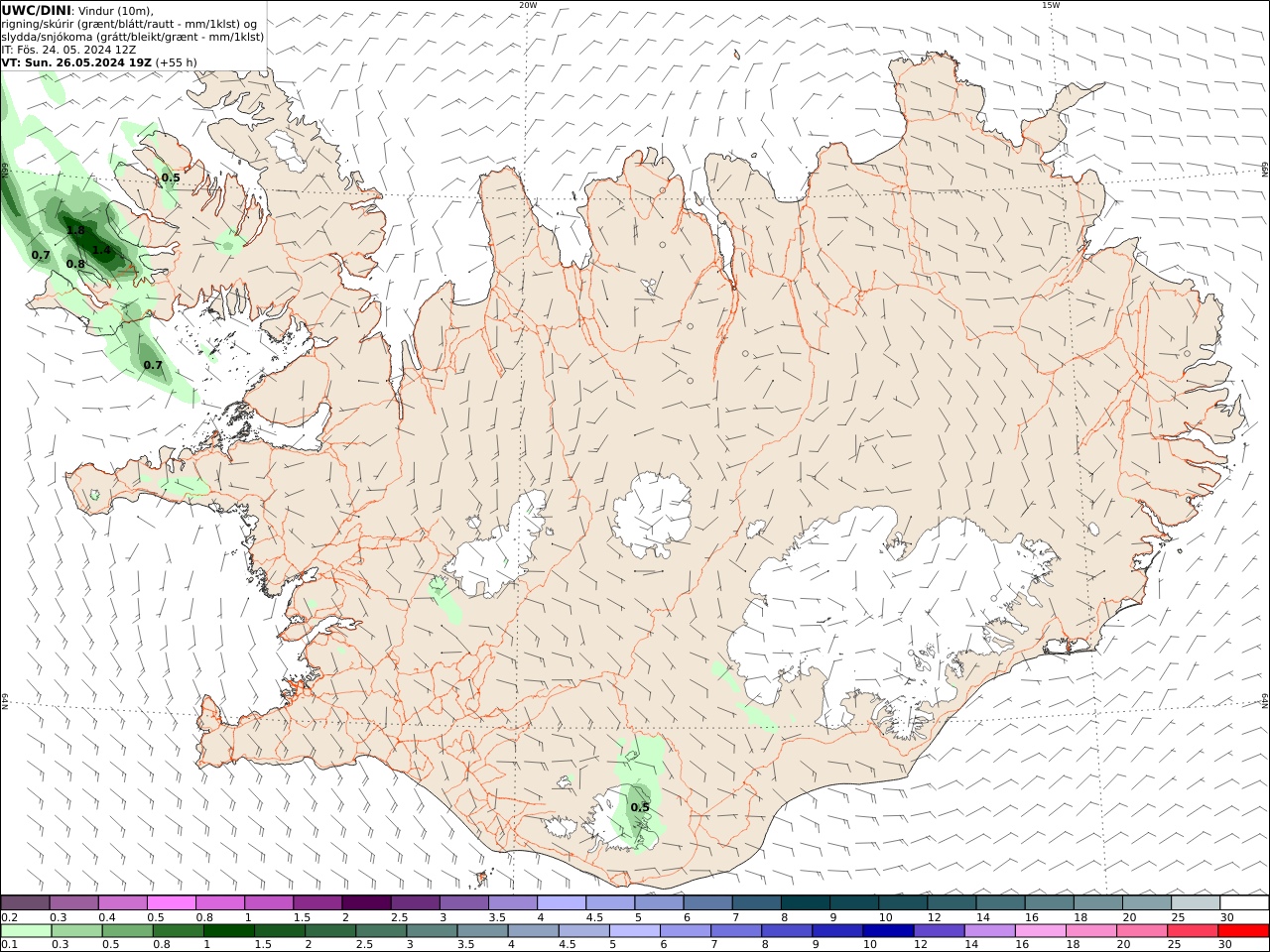Viewport: 1270px width, 952px height.
Task: Pick the 0.8 magenta swatch in top row
Action: [x=219, y=902]
